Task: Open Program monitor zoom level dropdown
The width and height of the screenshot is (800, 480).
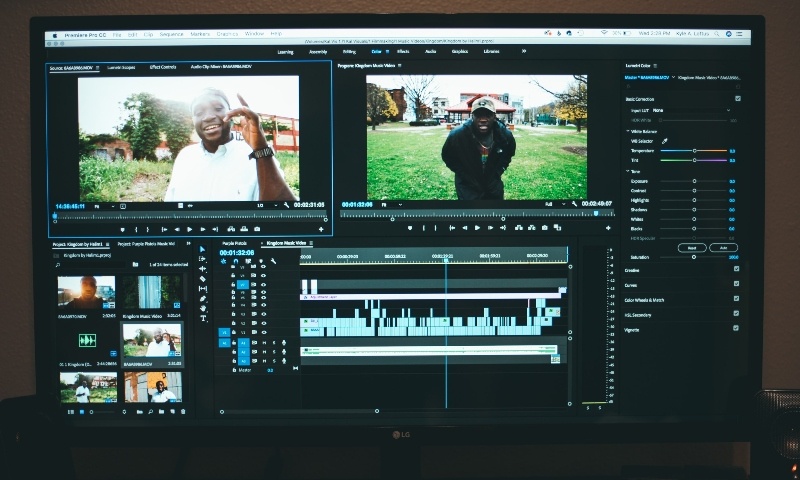Action: pos(392,205)
